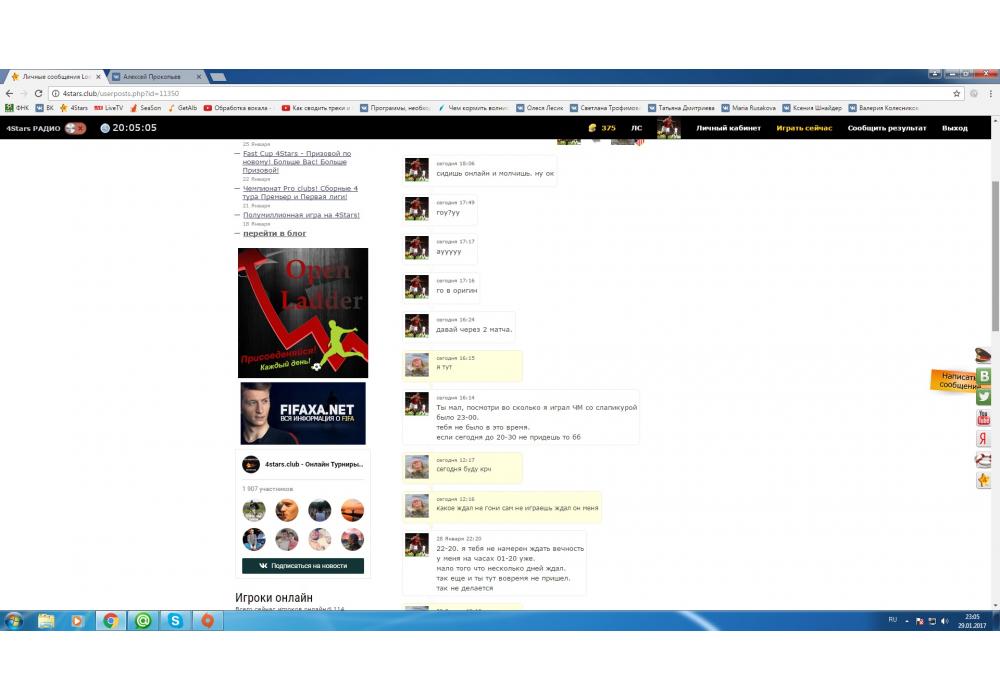Click Играть сейчас in the top menu
1000x700 pixels.
point(804,128)
